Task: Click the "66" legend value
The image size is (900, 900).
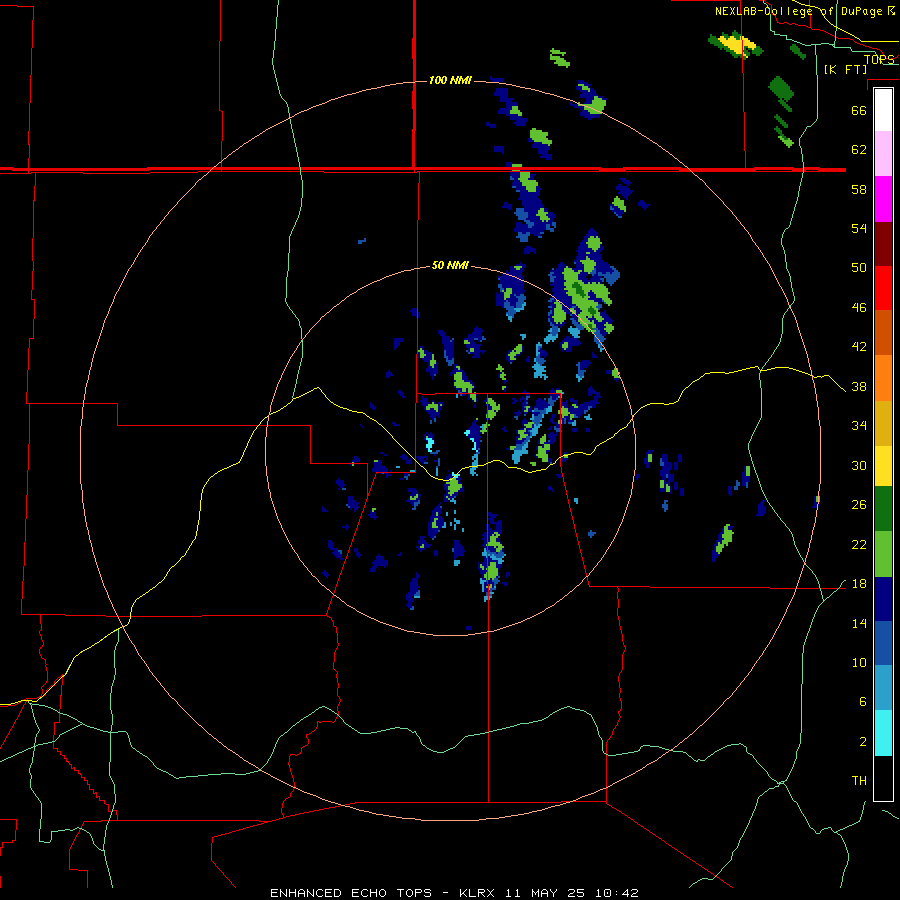Action: 859,110
